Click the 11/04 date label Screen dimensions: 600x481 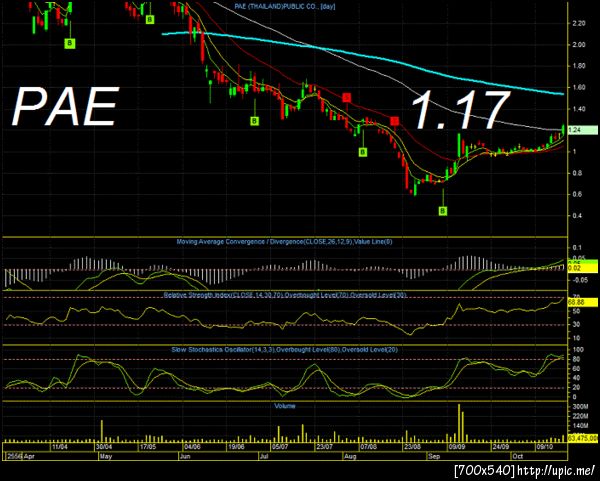click(60, 447)
